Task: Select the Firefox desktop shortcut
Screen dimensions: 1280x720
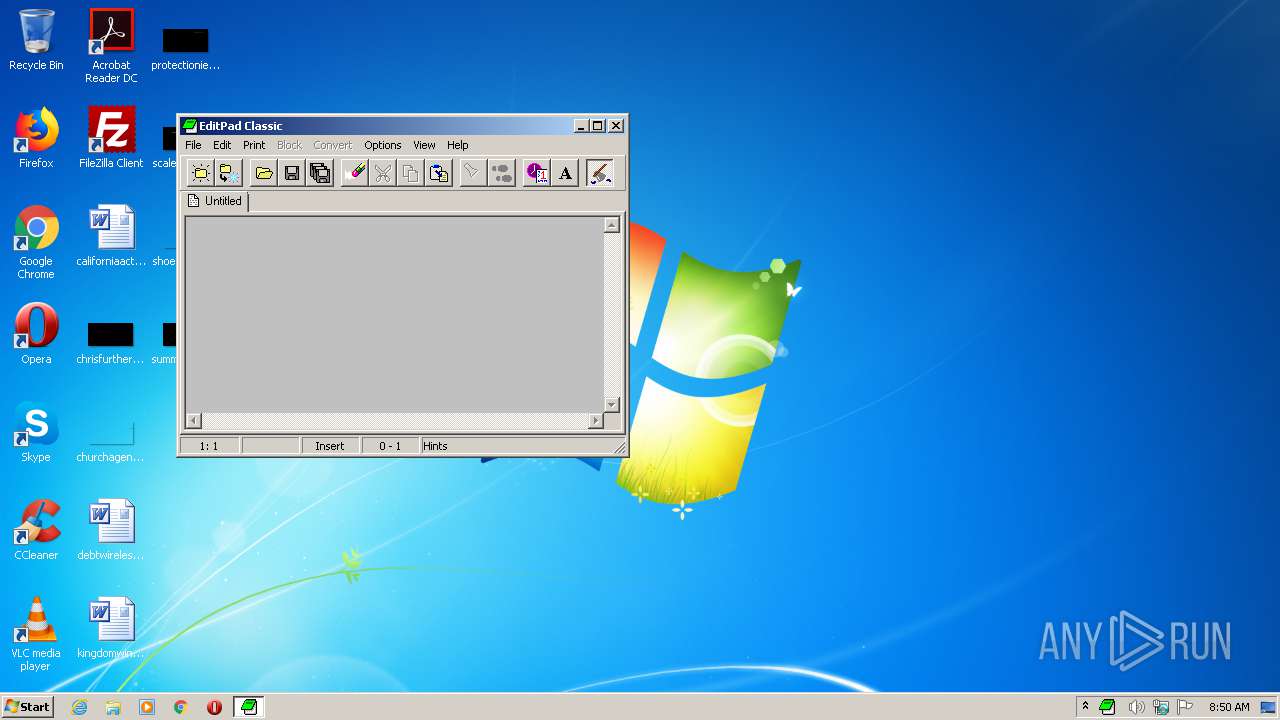Action: 36,138
